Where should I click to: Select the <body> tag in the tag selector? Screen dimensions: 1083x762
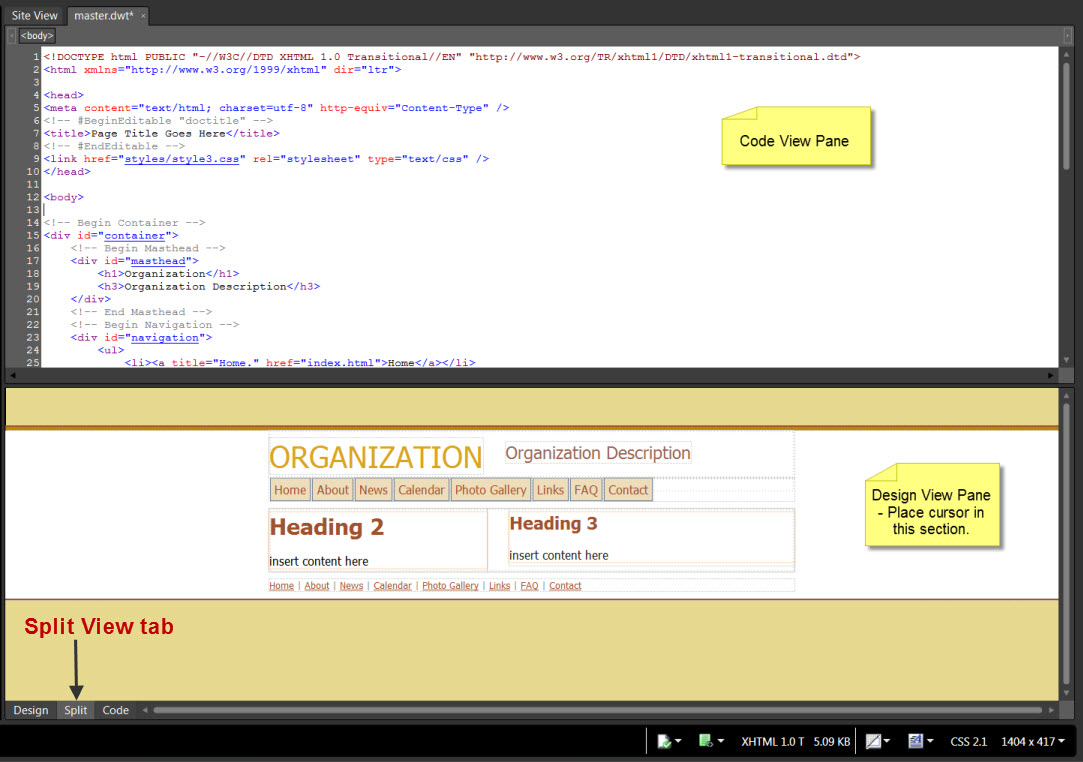pos(37,35)
